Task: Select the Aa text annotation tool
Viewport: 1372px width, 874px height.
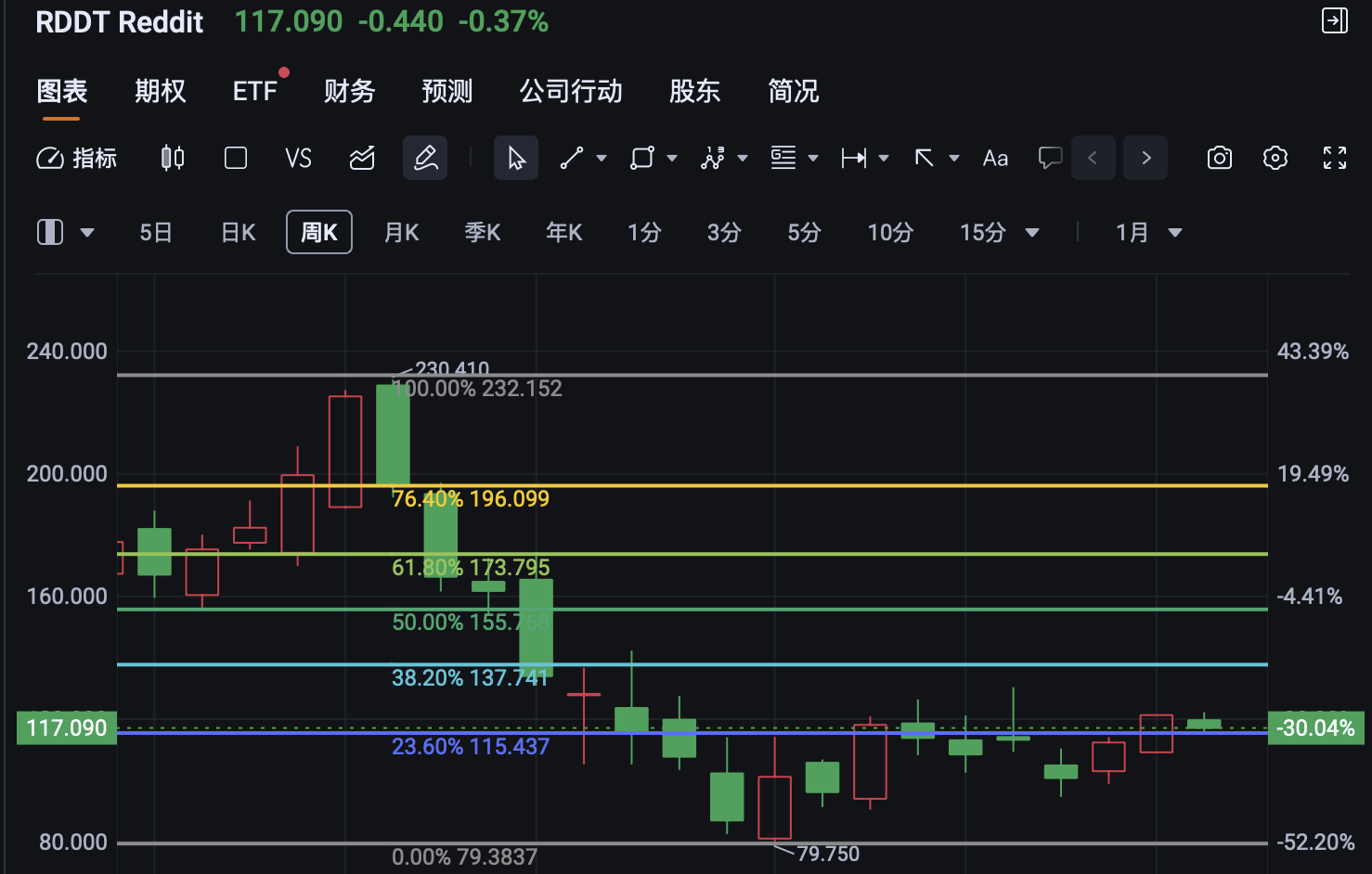Action: 995,158
